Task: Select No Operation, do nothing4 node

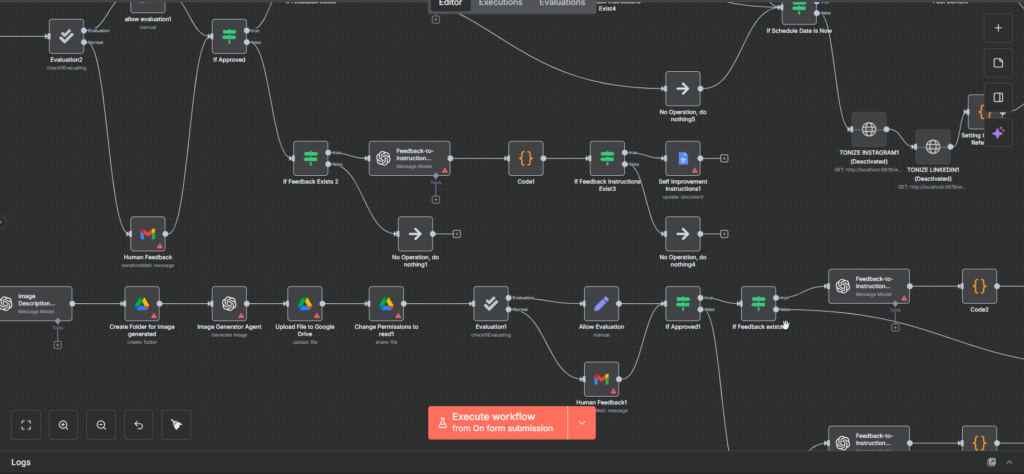Action: pyautogui.click(x=682, y=234)
